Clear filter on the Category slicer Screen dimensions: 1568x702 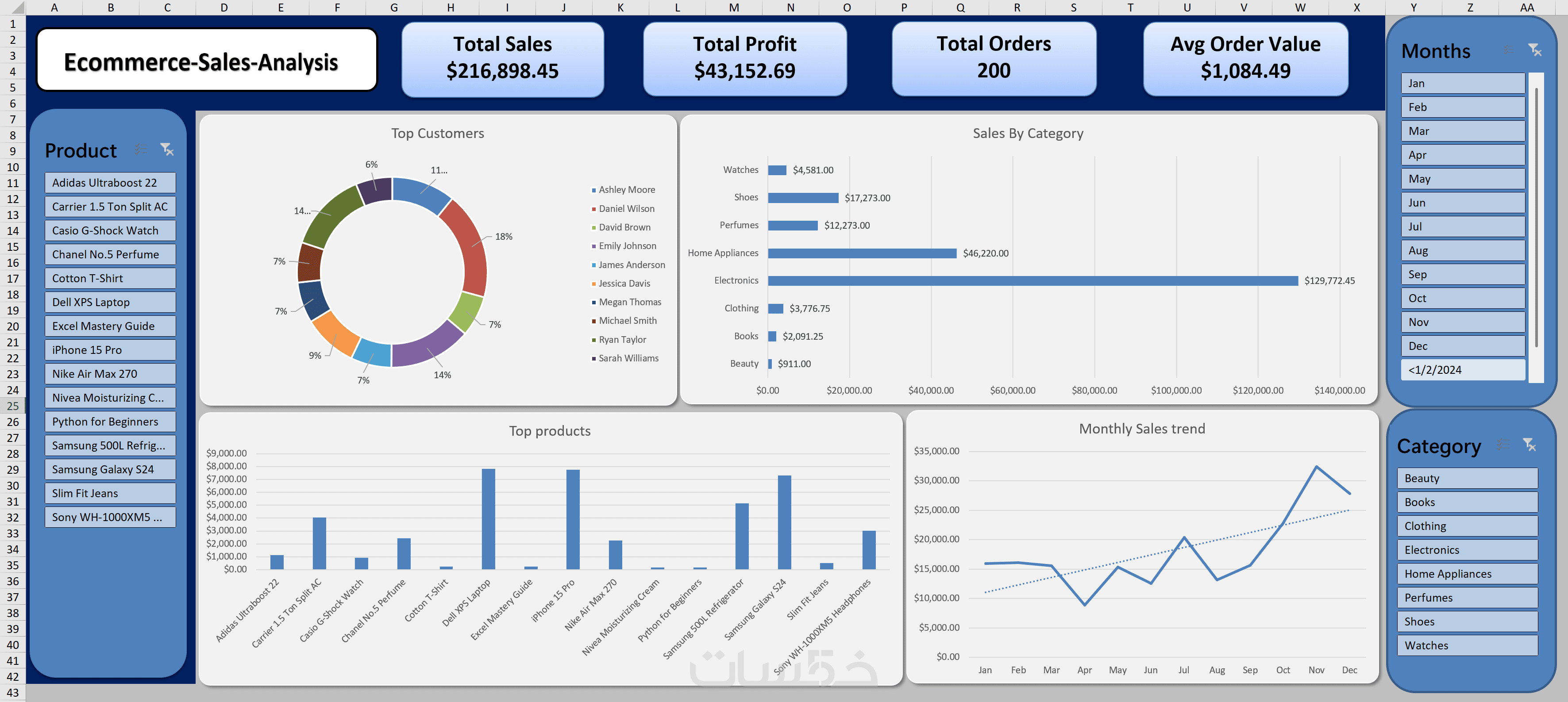[1529, 445]
